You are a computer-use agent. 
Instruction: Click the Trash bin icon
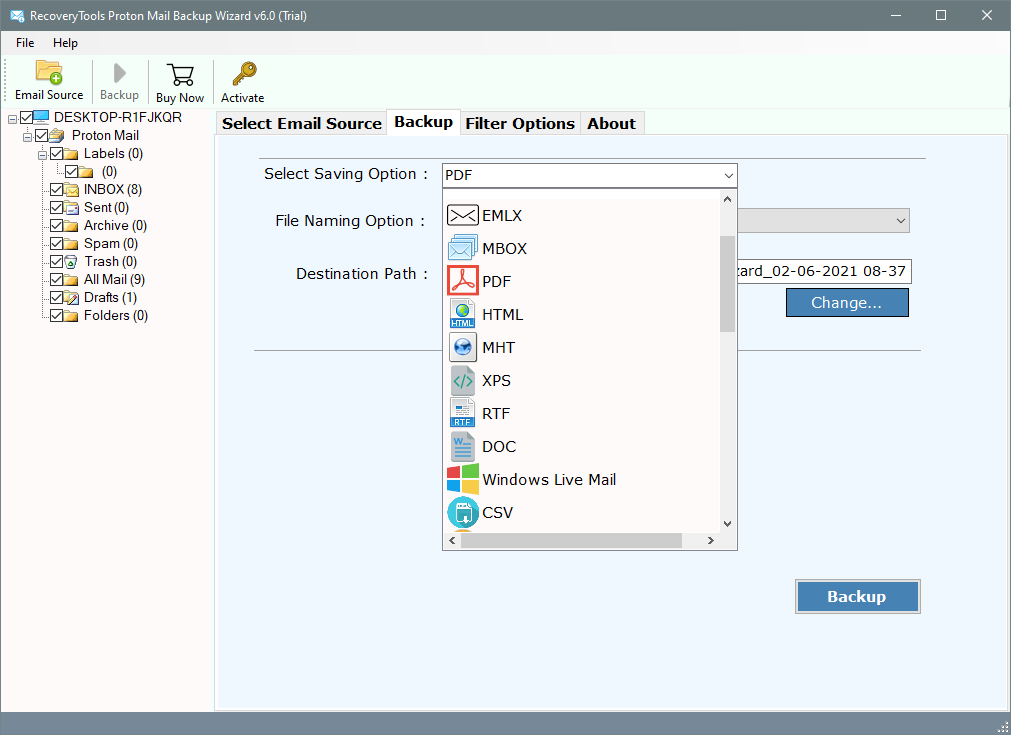[72, 262]
